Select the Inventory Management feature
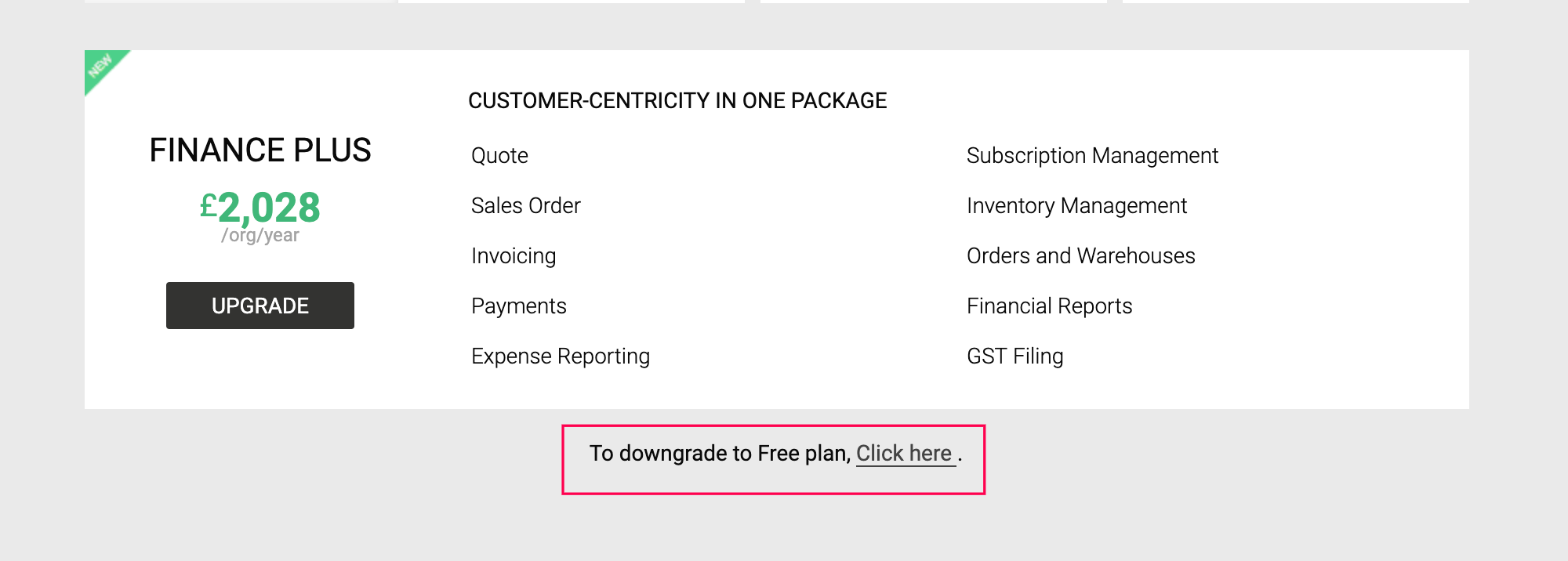1568x561 pixels. click(1076, 206)
